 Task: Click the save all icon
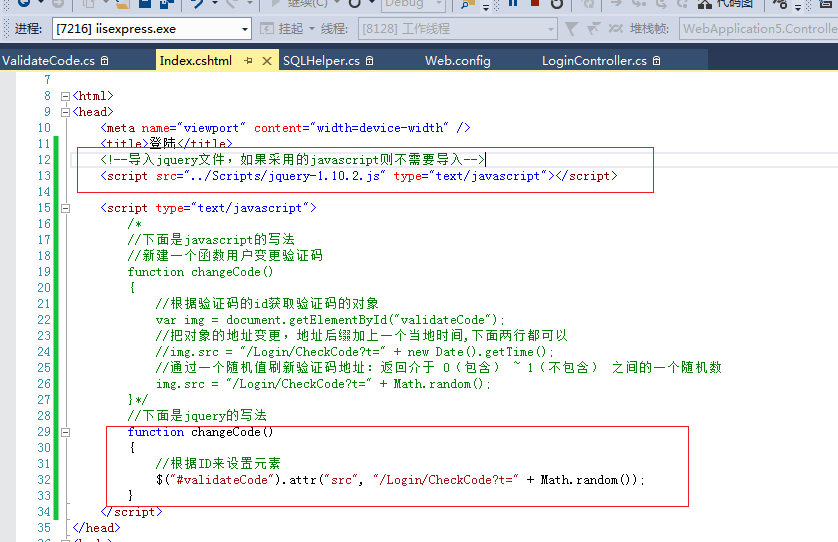[167, 4]
